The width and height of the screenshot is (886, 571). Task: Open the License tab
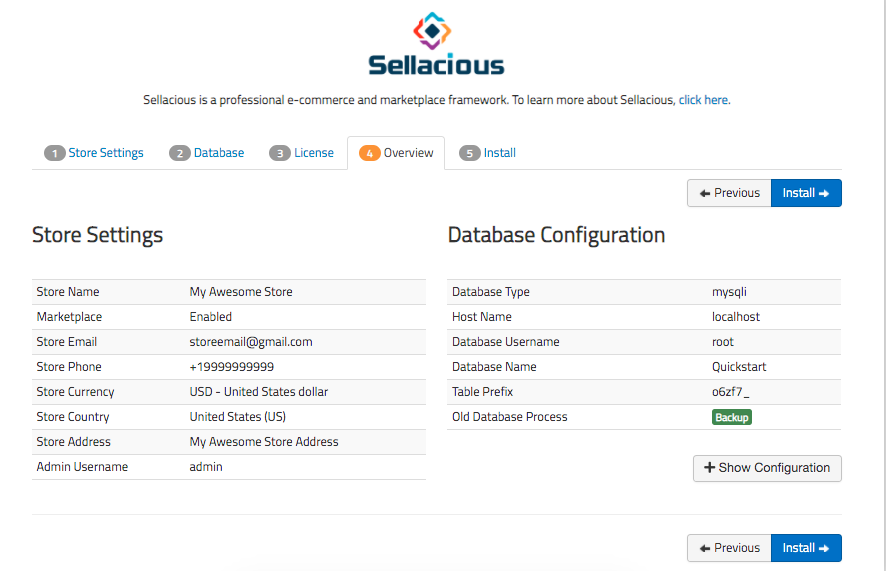(302, 153)
